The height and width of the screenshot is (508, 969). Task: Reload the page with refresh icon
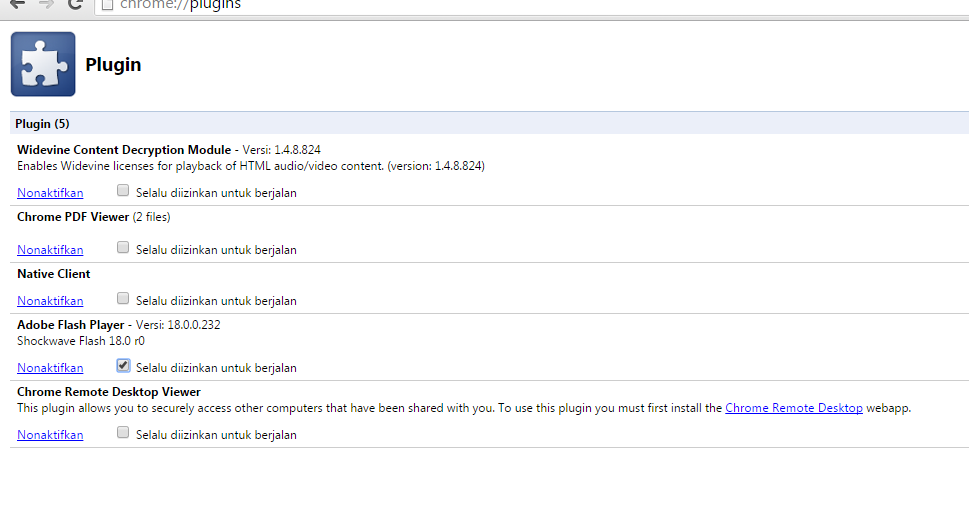point(75,4)
